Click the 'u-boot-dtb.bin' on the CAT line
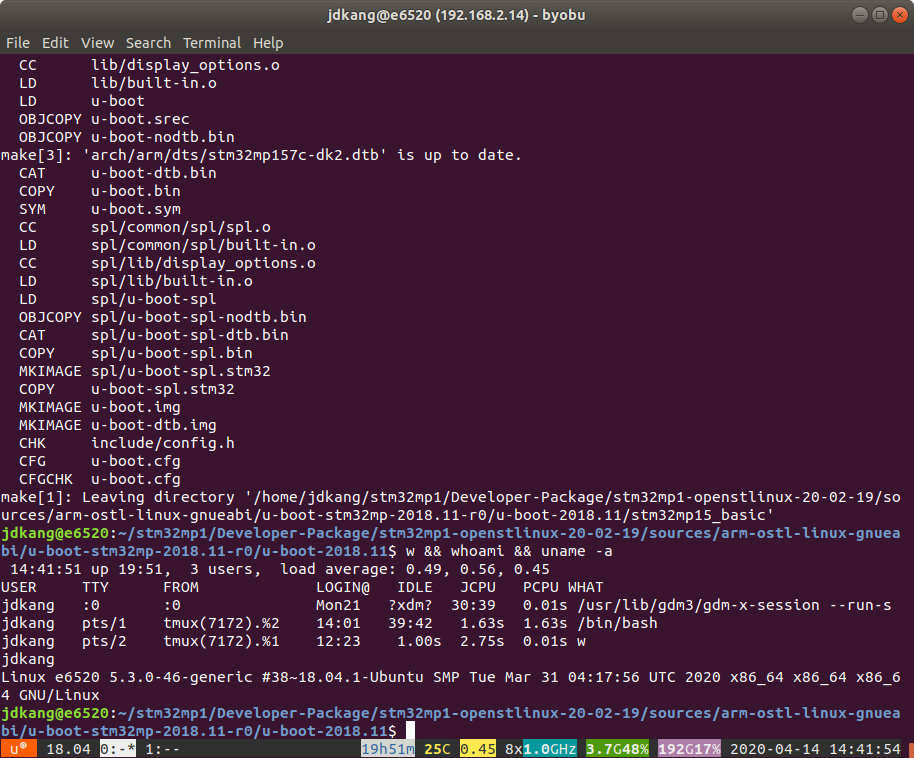The width and height of the screenshot is (914, 758). 154,173
